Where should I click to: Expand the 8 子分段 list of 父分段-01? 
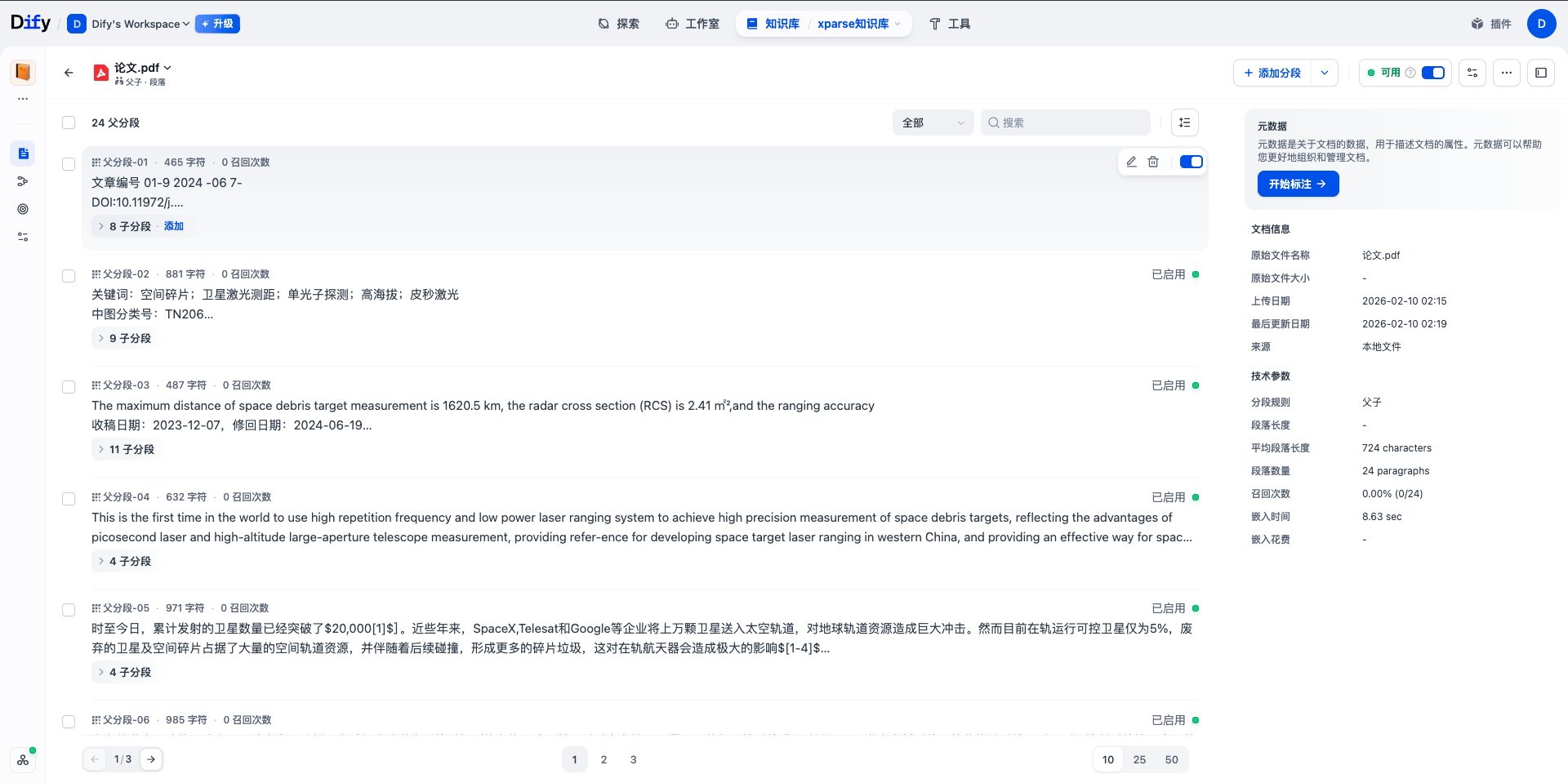pos(123,226)
